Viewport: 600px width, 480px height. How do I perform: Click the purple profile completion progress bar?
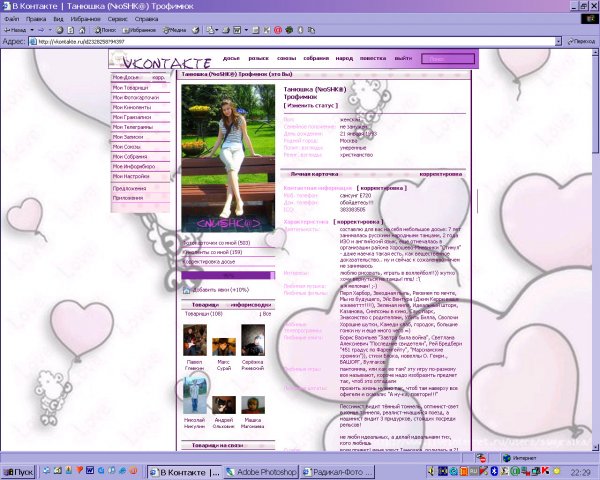228,275
